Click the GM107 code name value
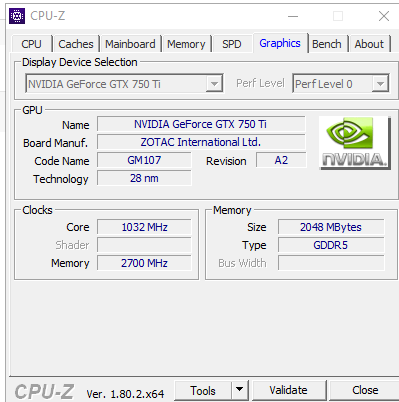Viewport: 399px width, 402px height. [x=144, y=160]
